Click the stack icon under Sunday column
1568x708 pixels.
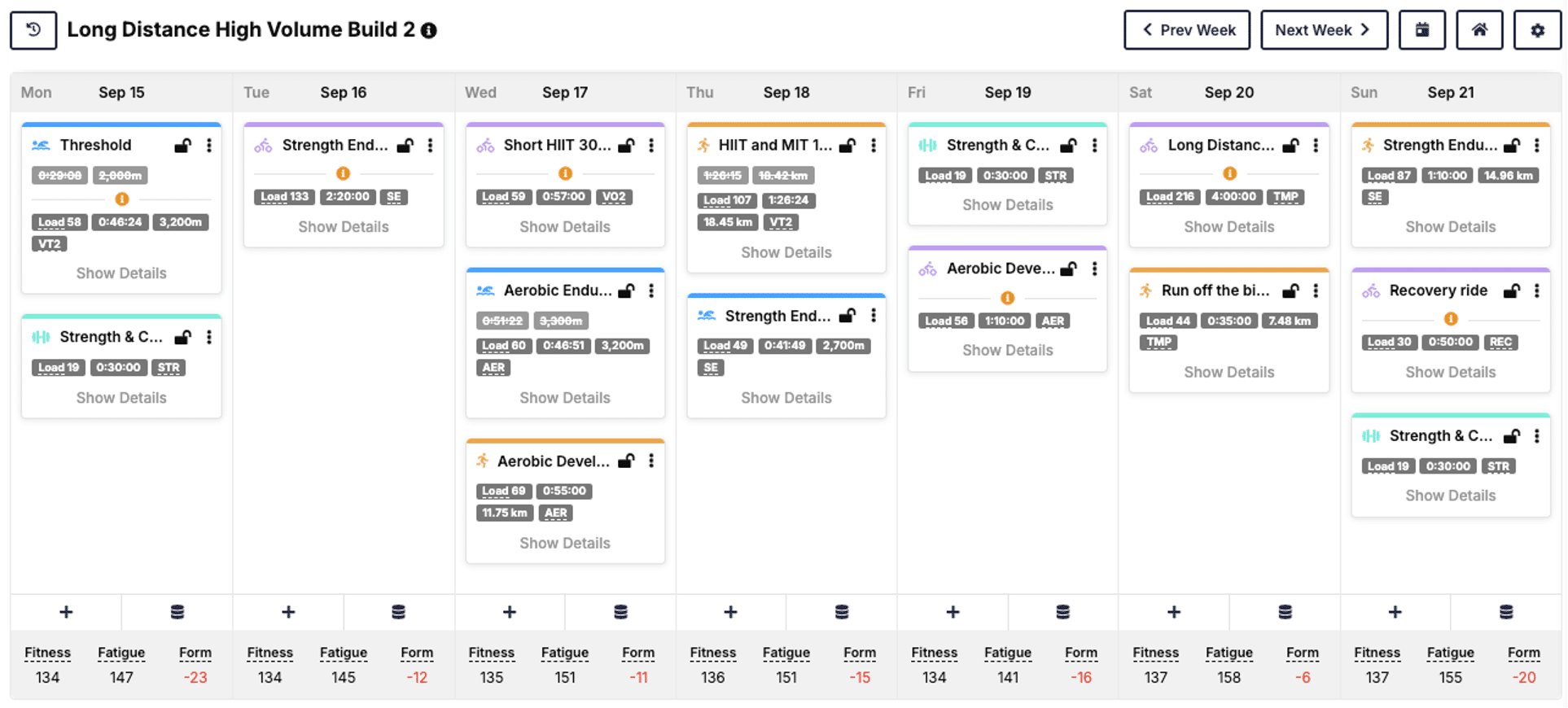1506,612
